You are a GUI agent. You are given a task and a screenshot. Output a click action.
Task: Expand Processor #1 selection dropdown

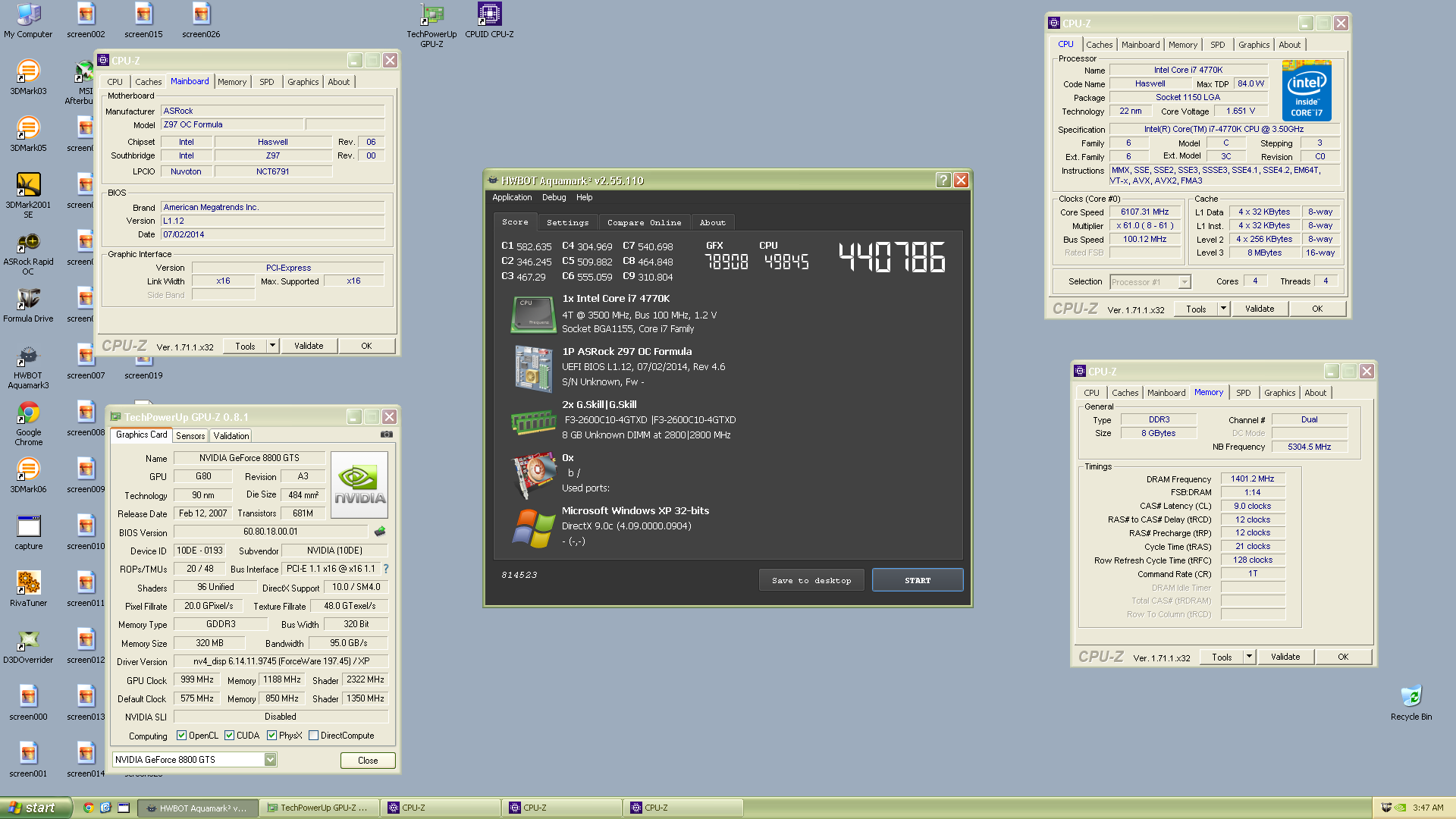(x=1185, y=282)
